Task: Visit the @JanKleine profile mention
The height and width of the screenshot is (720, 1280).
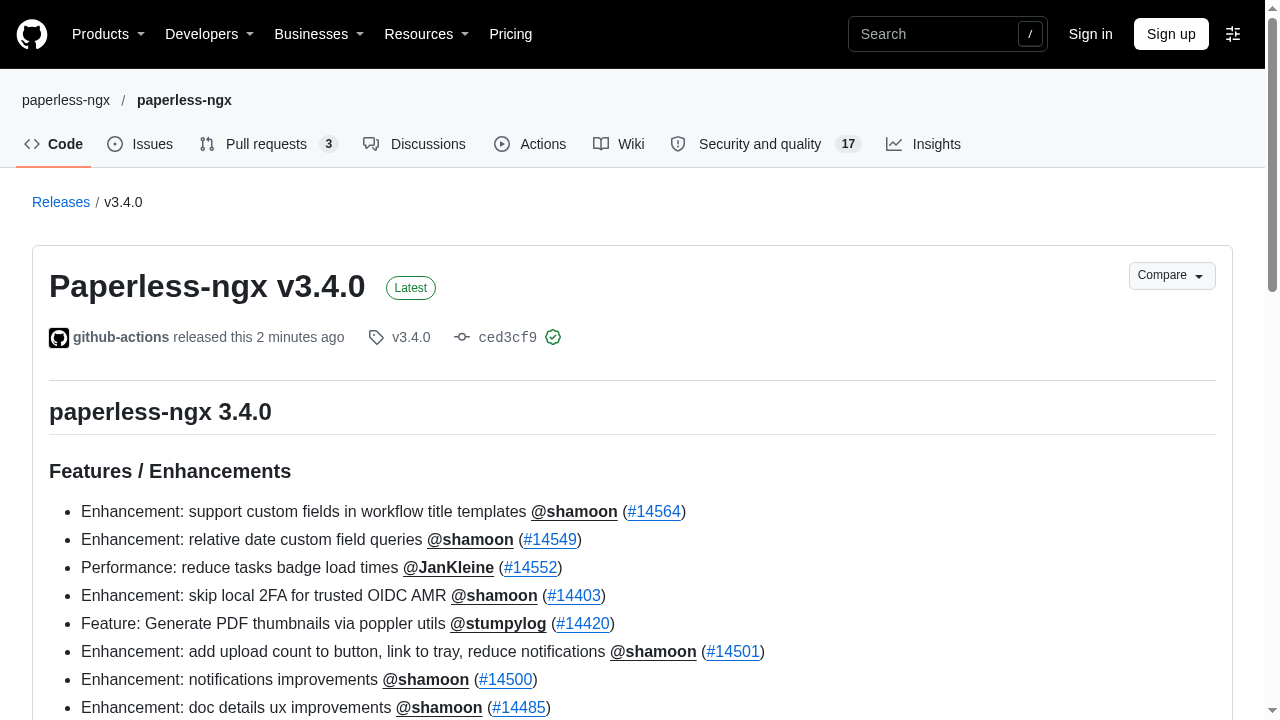Action: pyautogui.click(x=448, y=568)
